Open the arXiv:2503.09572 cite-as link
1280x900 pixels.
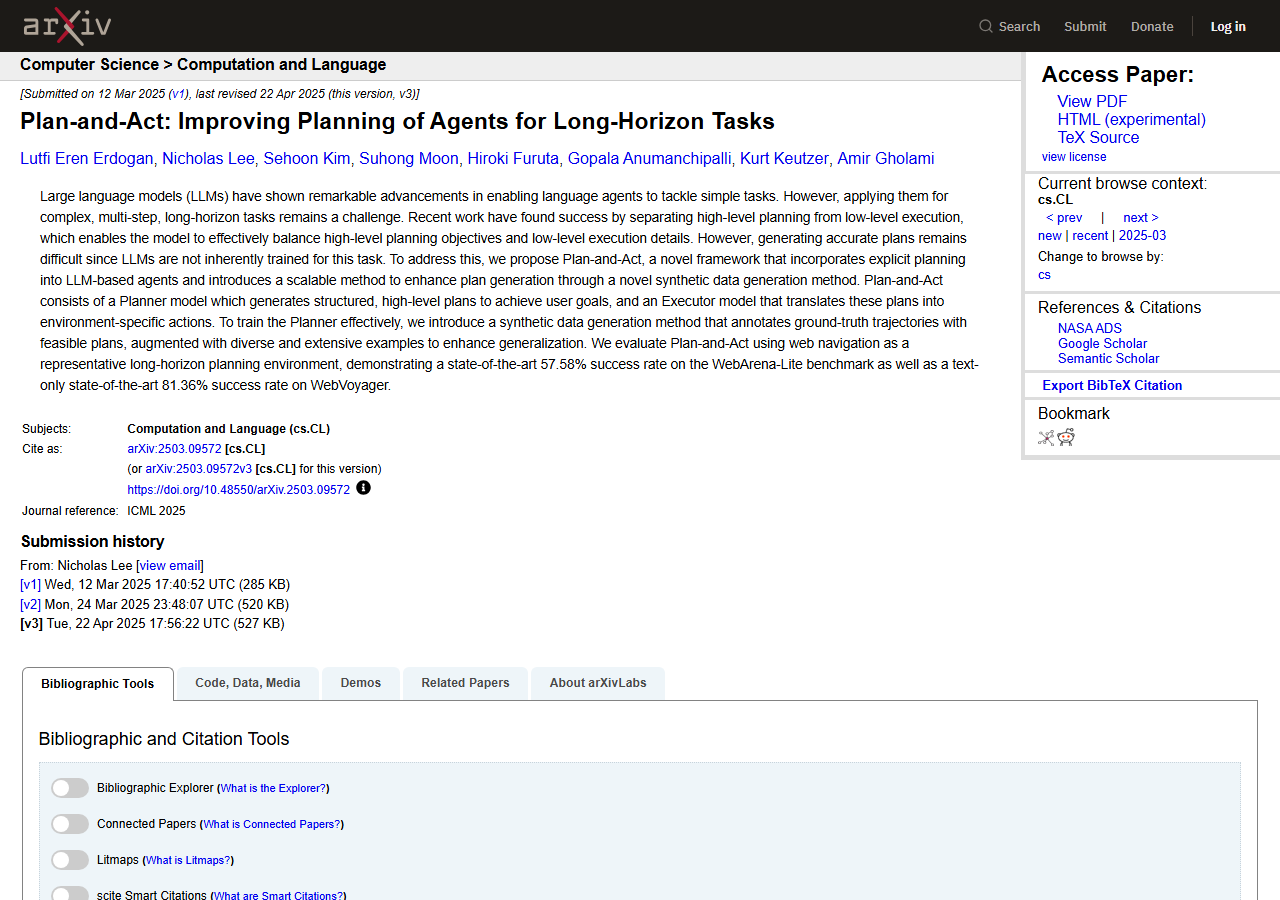pyautogui.click(x=174, y=449)
